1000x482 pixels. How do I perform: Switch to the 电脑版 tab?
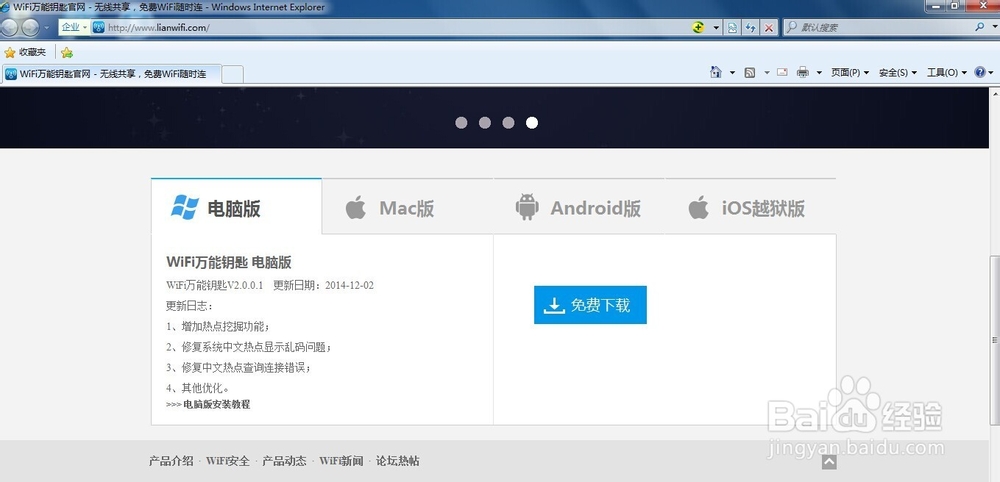(236, 207)
